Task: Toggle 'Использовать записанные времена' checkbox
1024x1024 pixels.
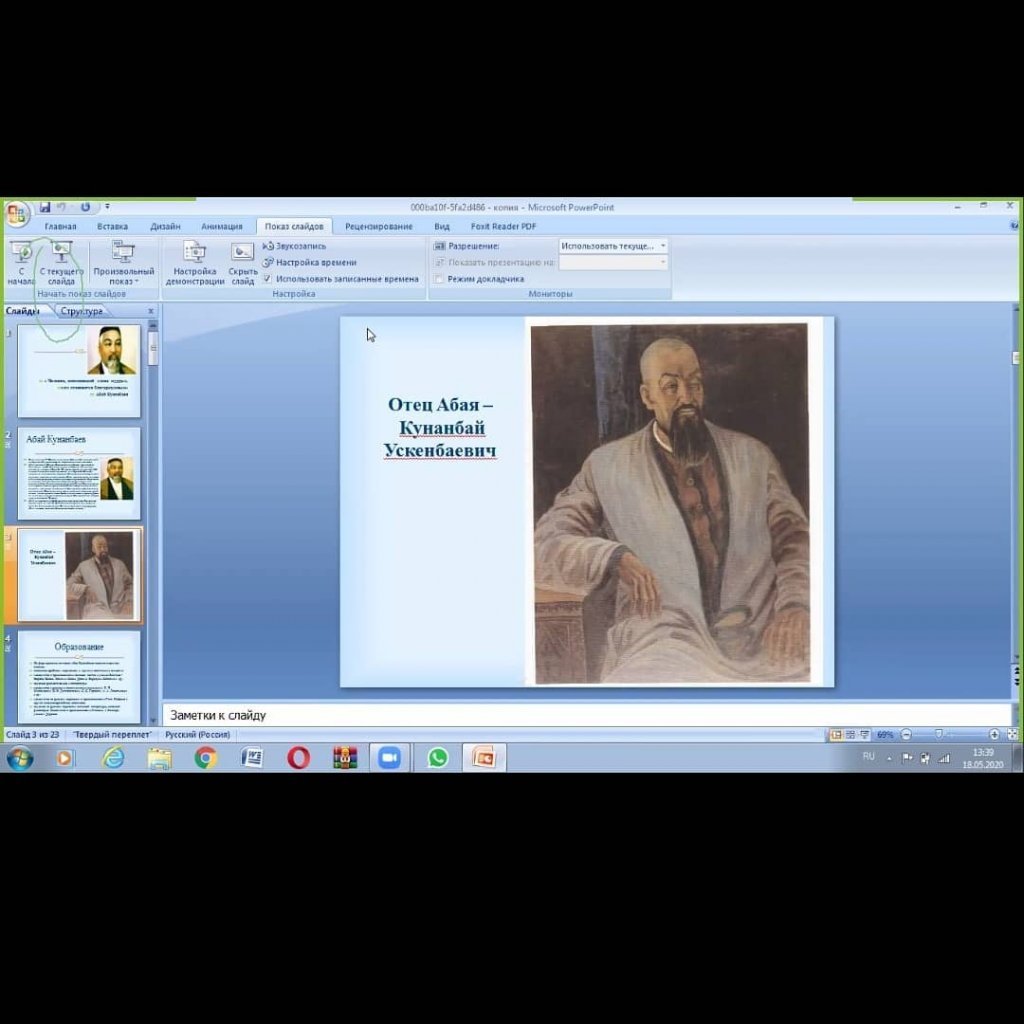Action: point(267,279)
